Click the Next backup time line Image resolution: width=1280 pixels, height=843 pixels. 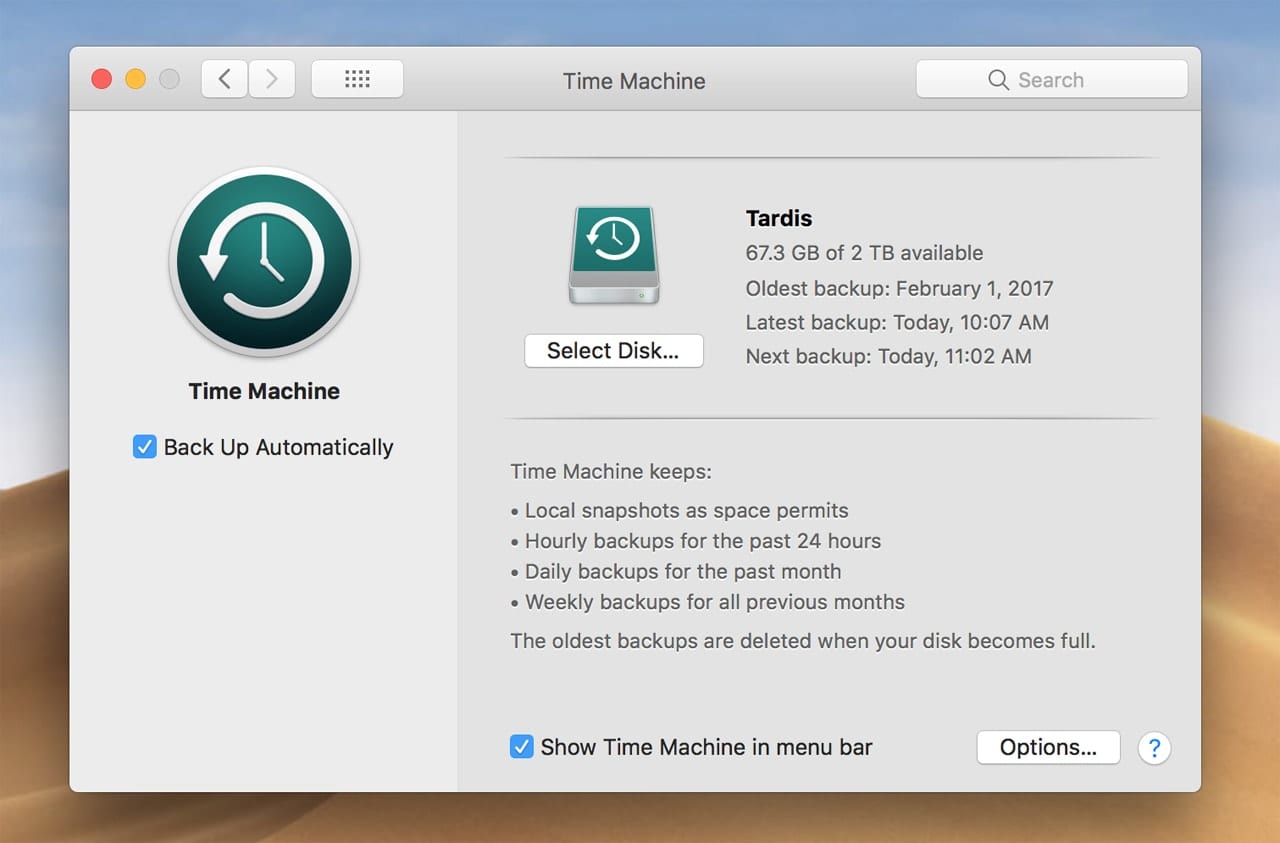click(888, 356)
